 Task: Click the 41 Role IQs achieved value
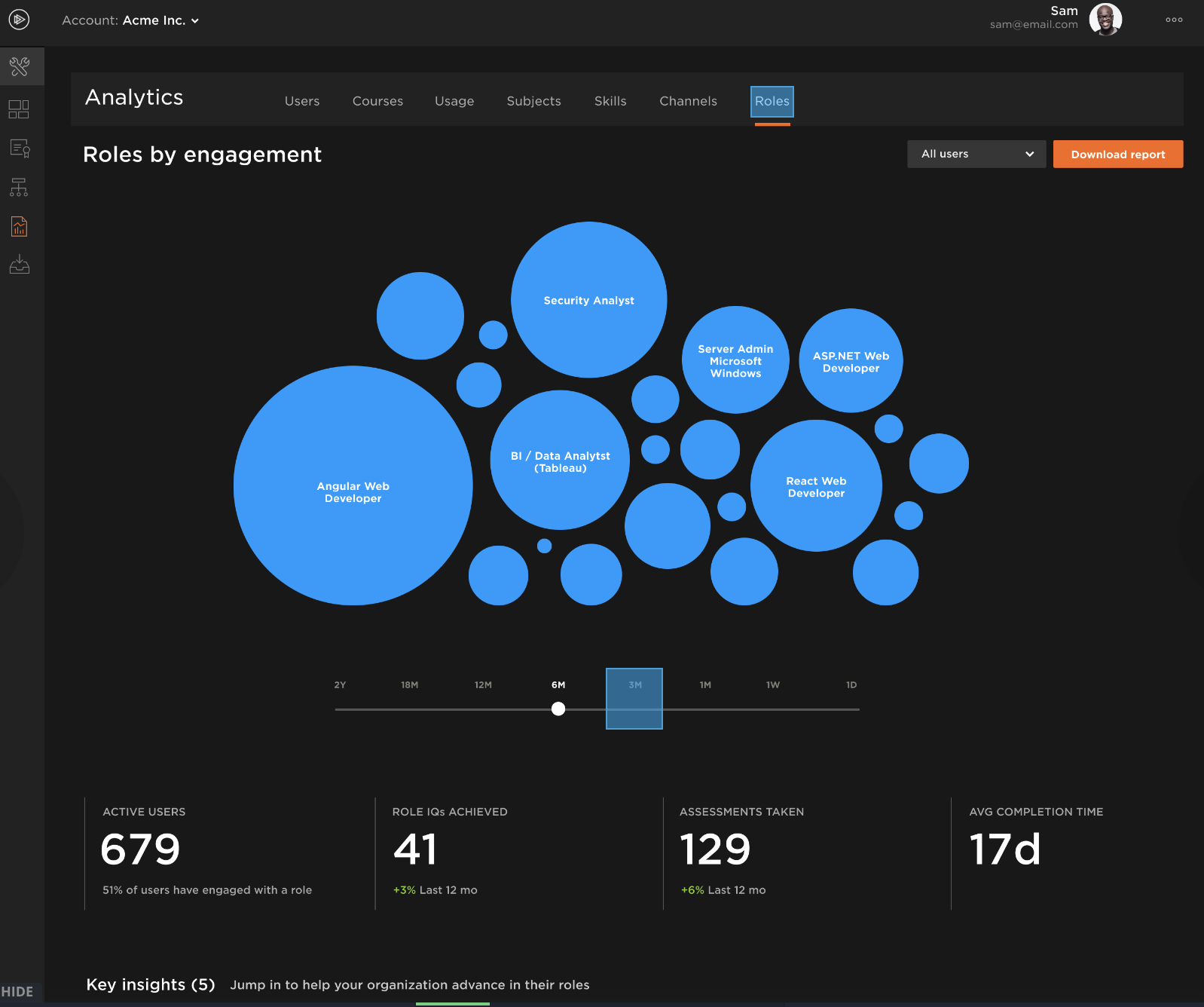(x=415, y=849)
